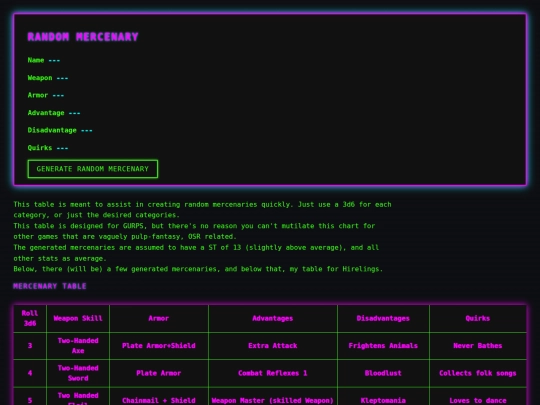Click the roll value 4 cell
540x405 pixels.
pyautogui.click(x=30, y=373)
